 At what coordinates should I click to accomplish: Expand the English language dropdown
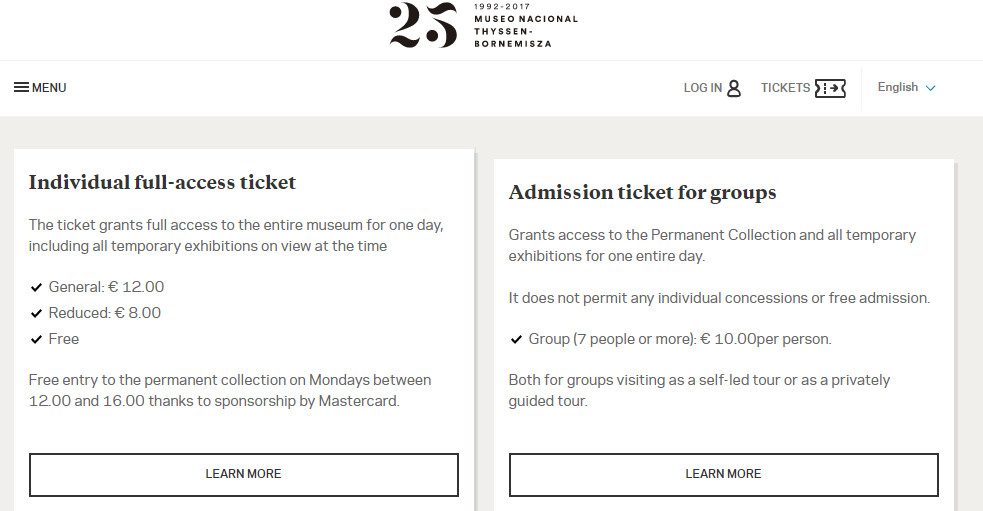[x=907, y=87]
